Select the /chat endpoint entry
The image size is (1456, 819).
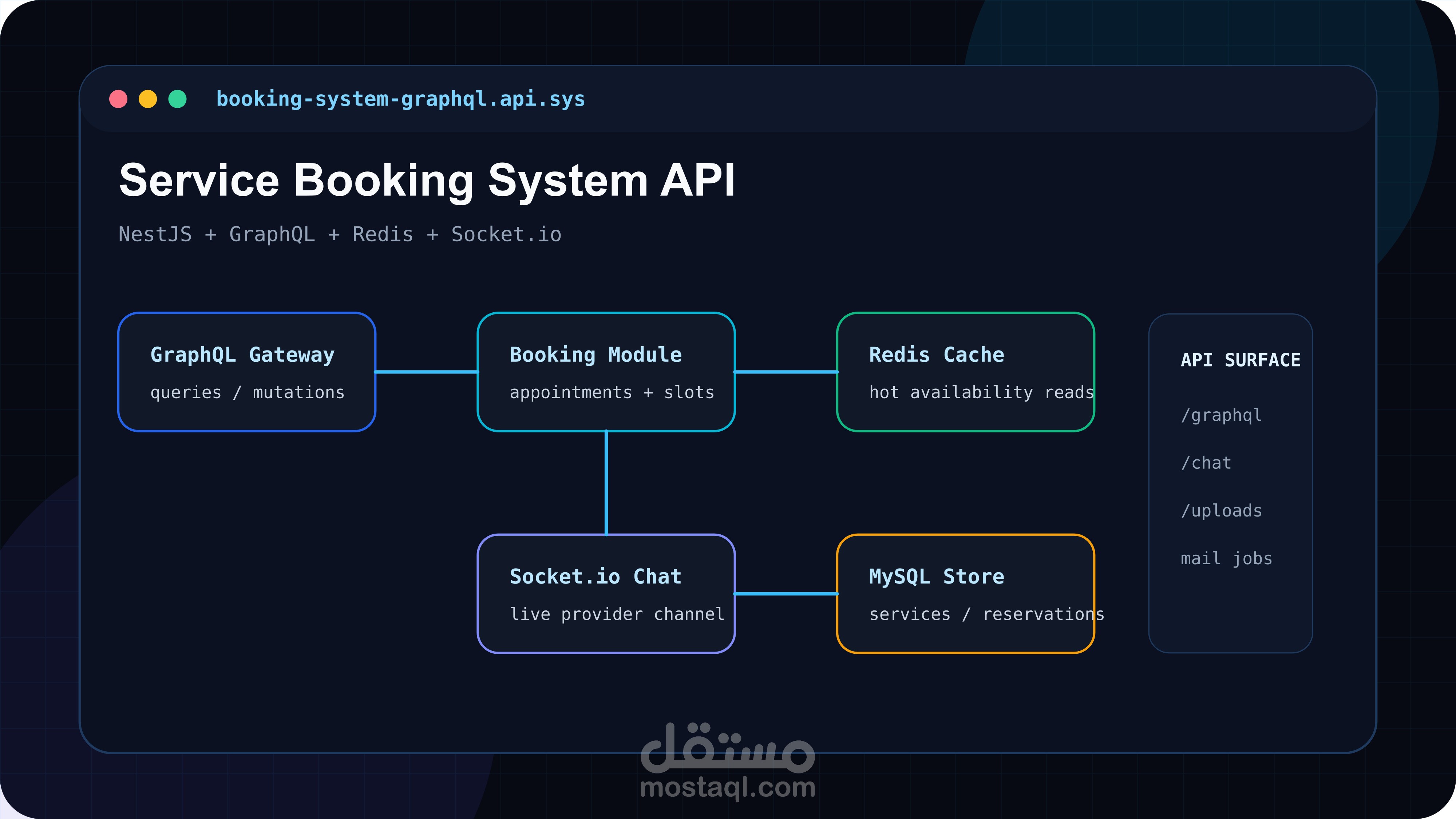pyautogui.click(x=1206, y=463)
